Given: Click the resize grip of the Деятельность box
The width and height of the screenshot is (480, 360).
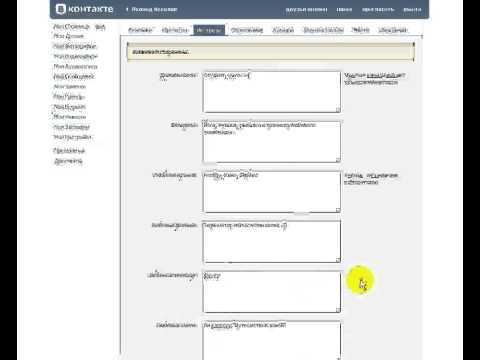Looking at the screenshot, I should (338, 110).
